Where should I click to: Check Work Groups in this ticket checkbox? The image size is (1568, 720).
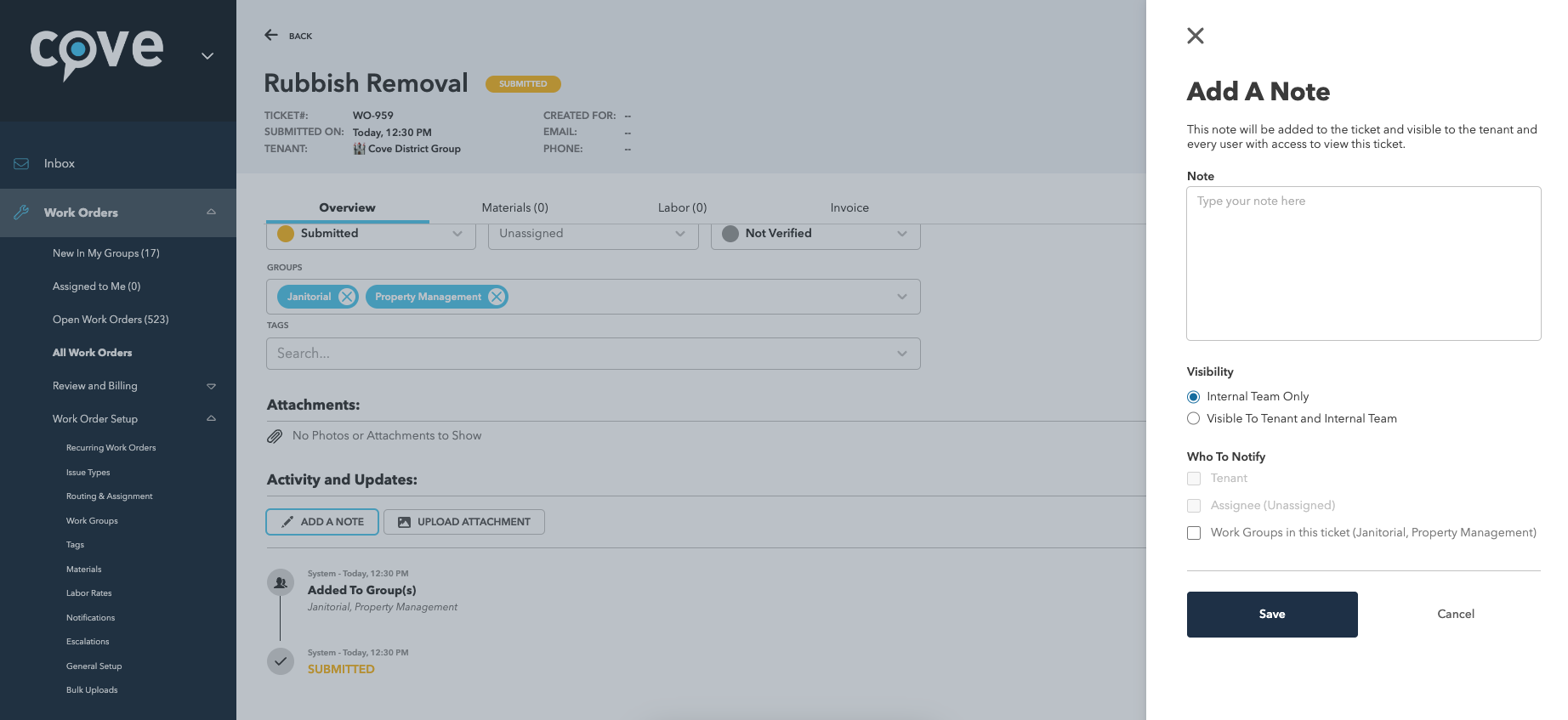coord(1194,533)
